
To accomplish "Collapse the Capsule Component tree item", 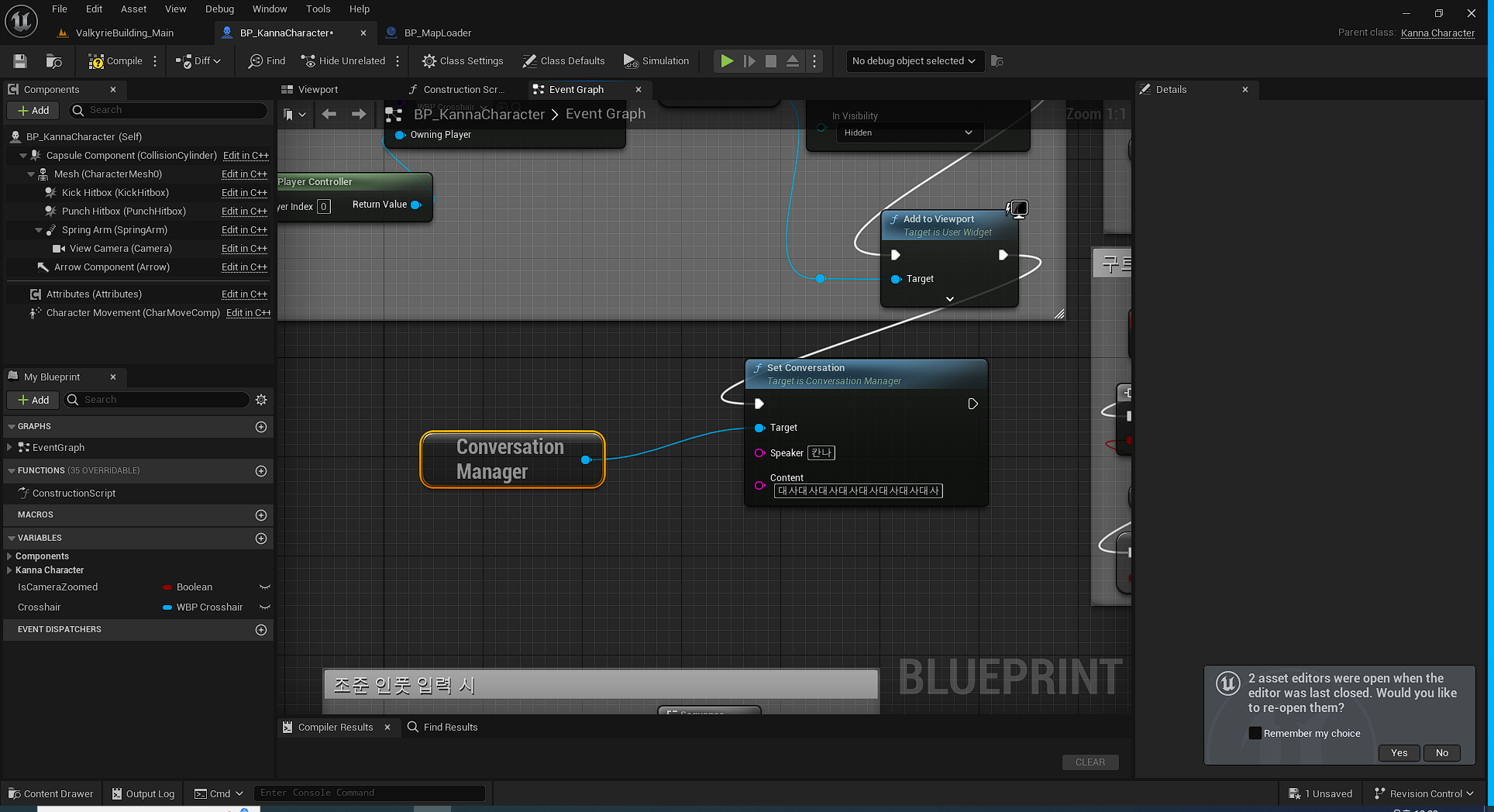I will (23, 156).
